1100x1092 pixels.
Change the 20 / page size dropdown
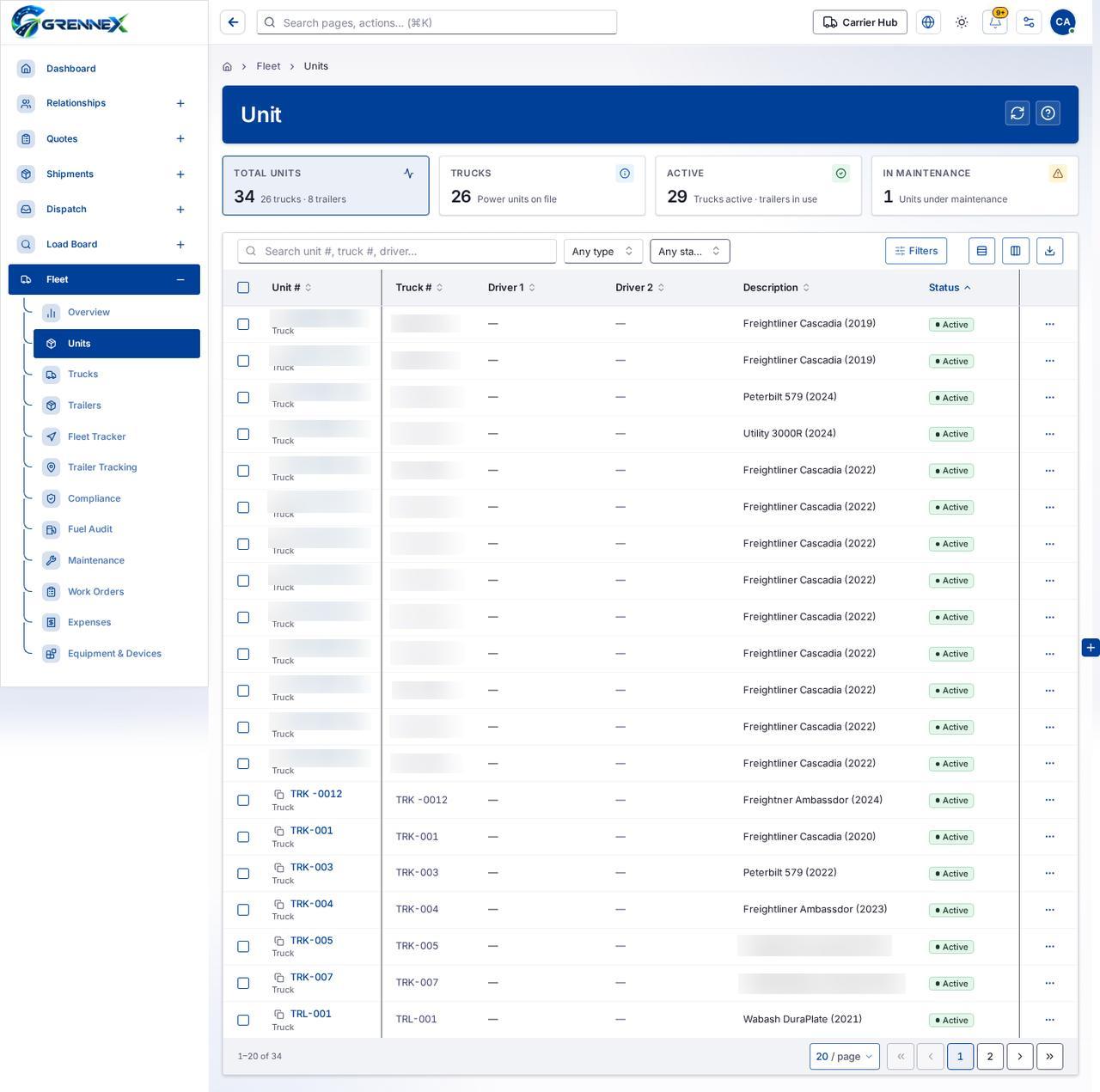tap(844, 1056)
